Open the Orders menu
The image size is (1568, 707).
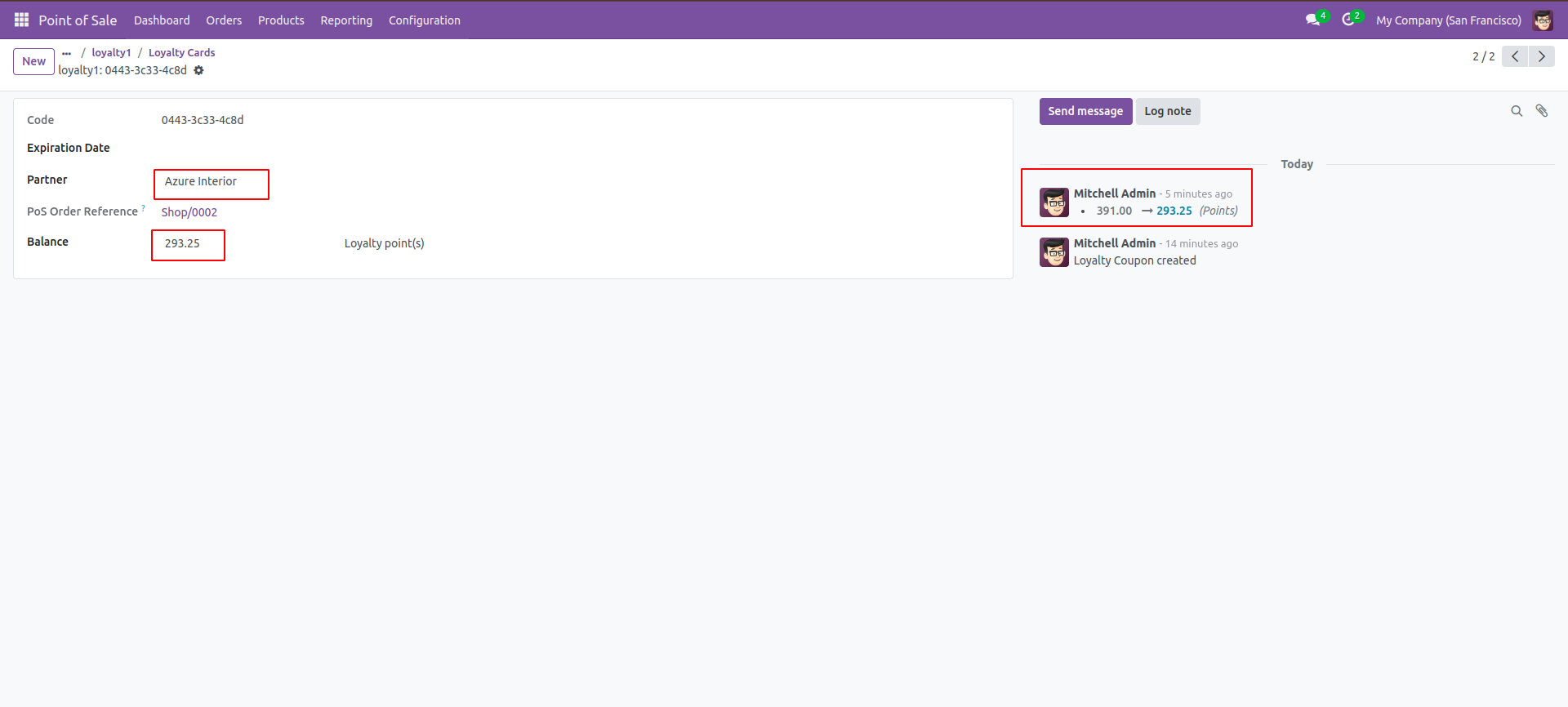(224, 20)
